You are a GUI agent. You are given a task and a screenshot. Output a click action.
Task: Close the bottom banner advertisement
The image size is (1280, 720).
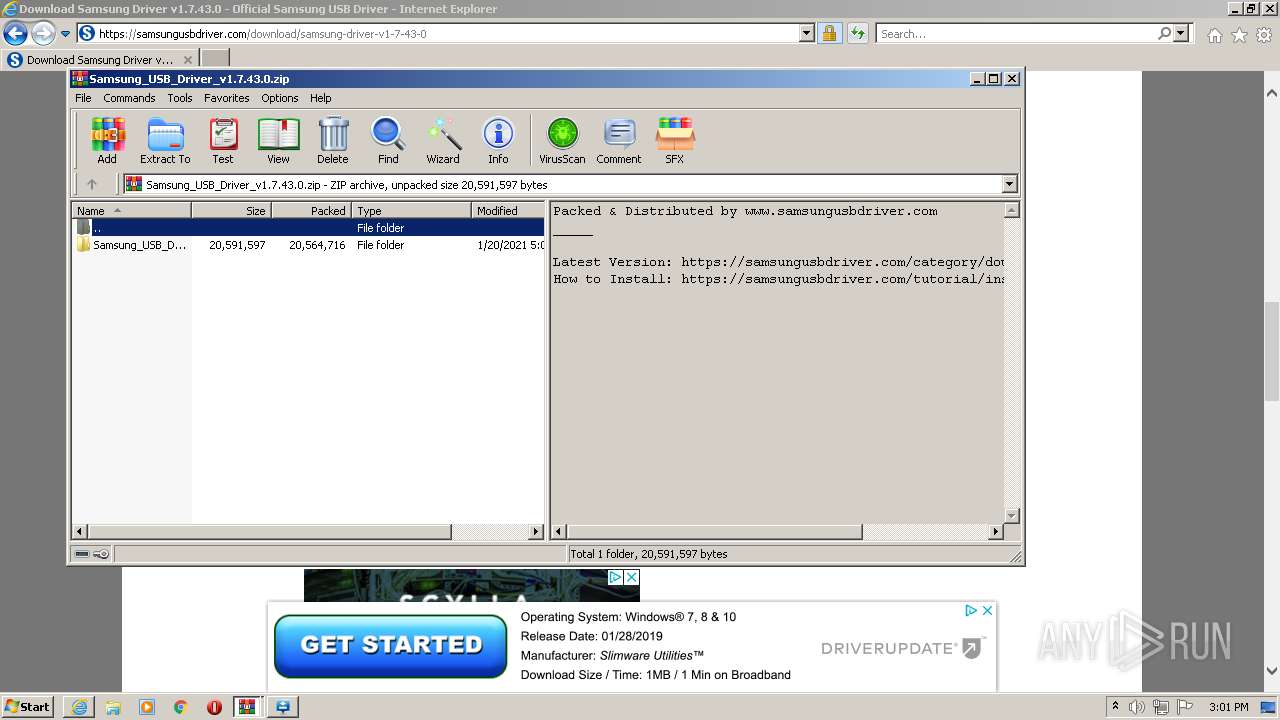coord(987,610)
